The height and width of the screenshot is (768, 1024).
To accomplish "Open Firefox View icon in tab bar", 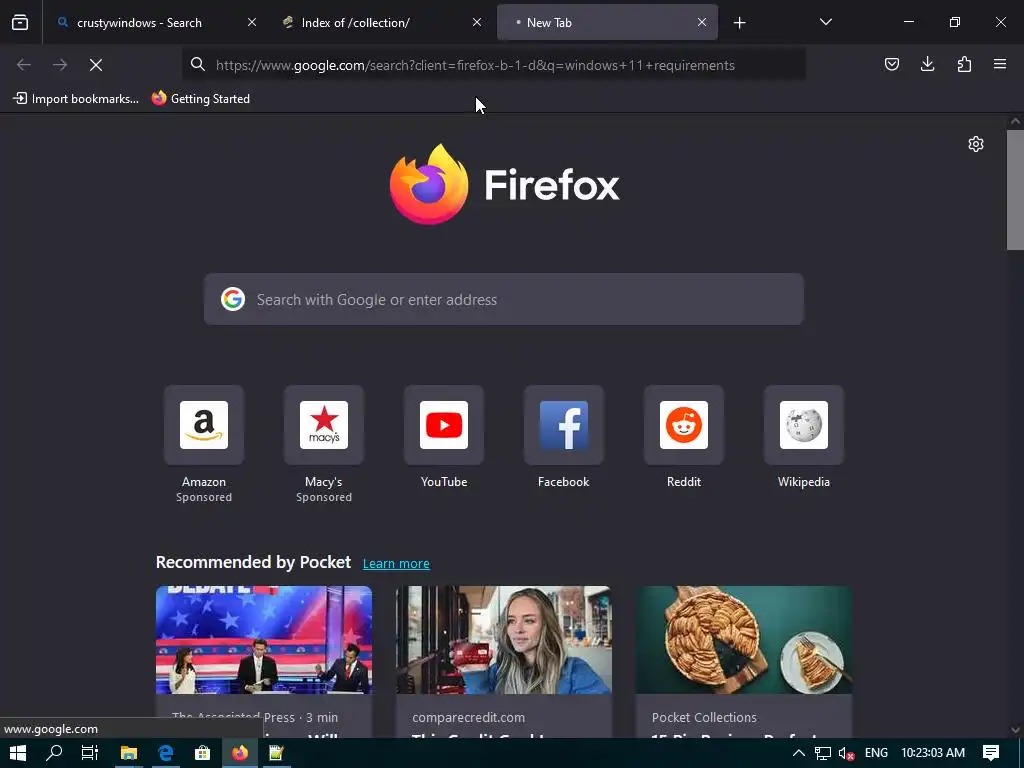I will pyautogui.click(x=20, y=23).
